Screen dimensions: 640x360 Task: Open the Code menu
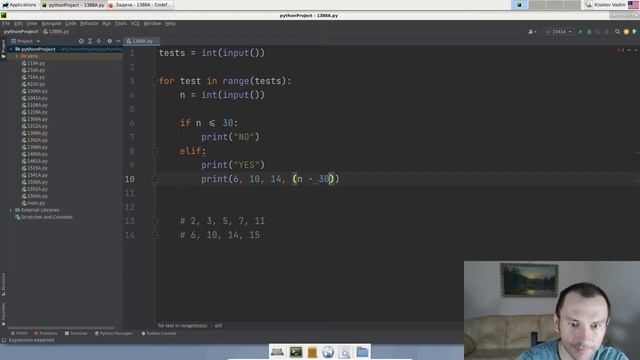pyautogui.click(x=71, y=24)
